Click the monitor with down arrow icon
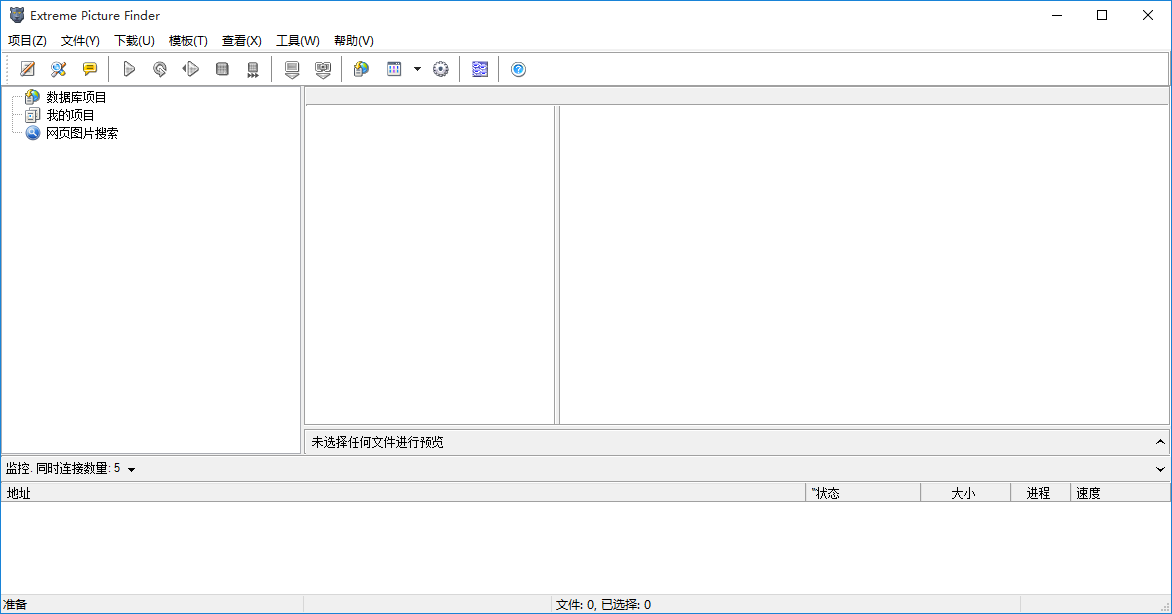The height and width of the screenshot is (614, 1172). (x=292, y=70)
